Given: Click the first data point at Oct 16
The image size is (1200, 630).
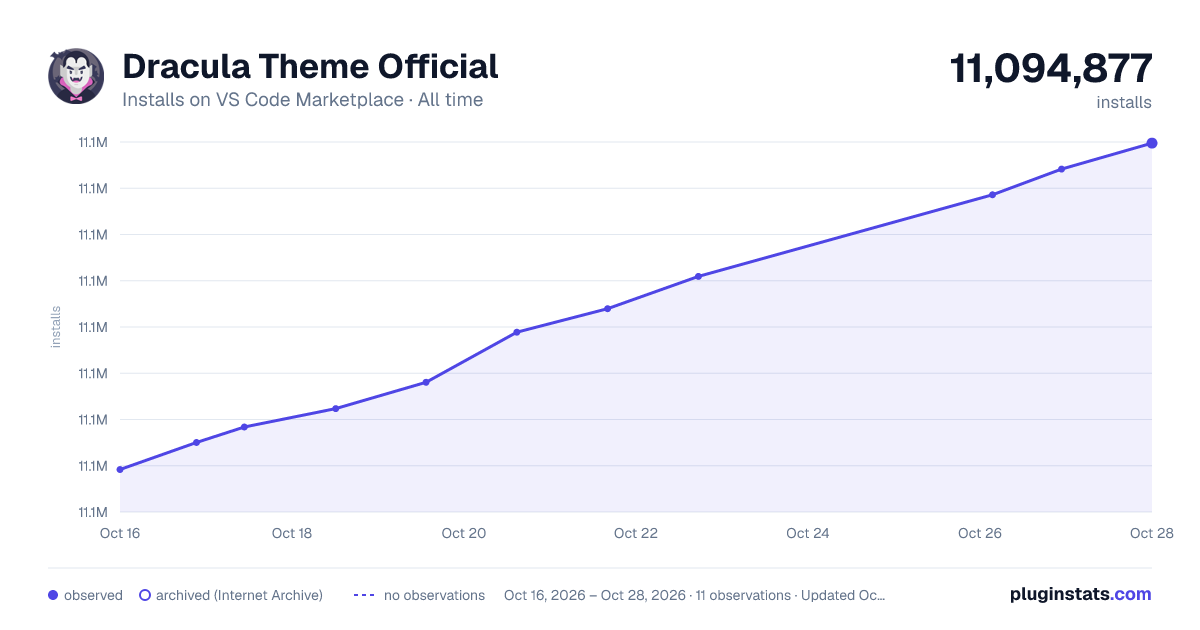Looking at the screenshot, I should pyautogui.click(x=120, y=469).
